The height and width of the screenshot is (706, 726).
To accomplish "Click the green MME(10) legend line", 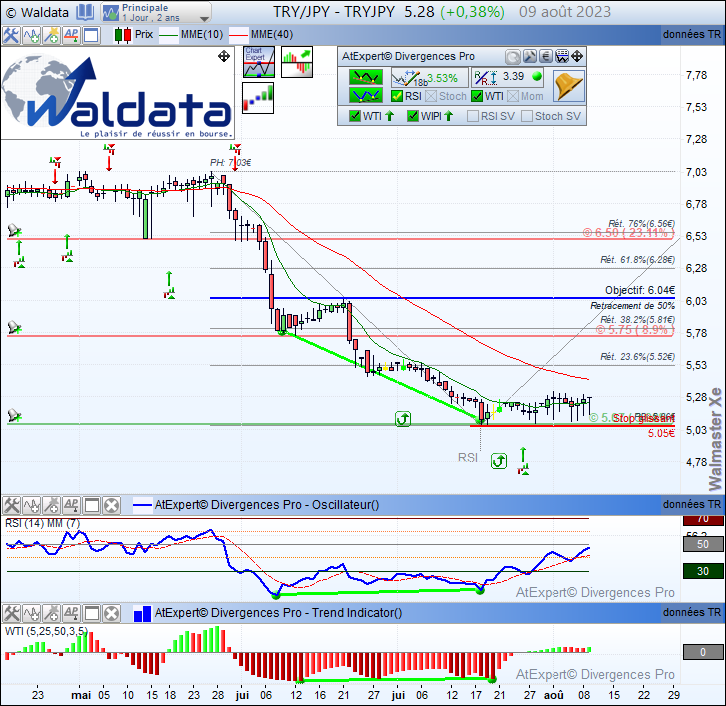I will [169, 35].
